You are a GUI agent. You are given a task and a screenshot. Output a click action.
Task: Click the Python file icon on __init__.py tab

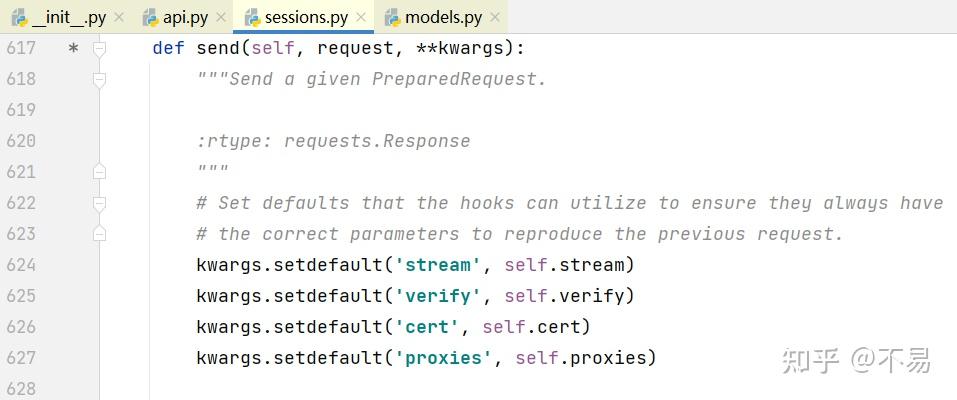point(19,17)
